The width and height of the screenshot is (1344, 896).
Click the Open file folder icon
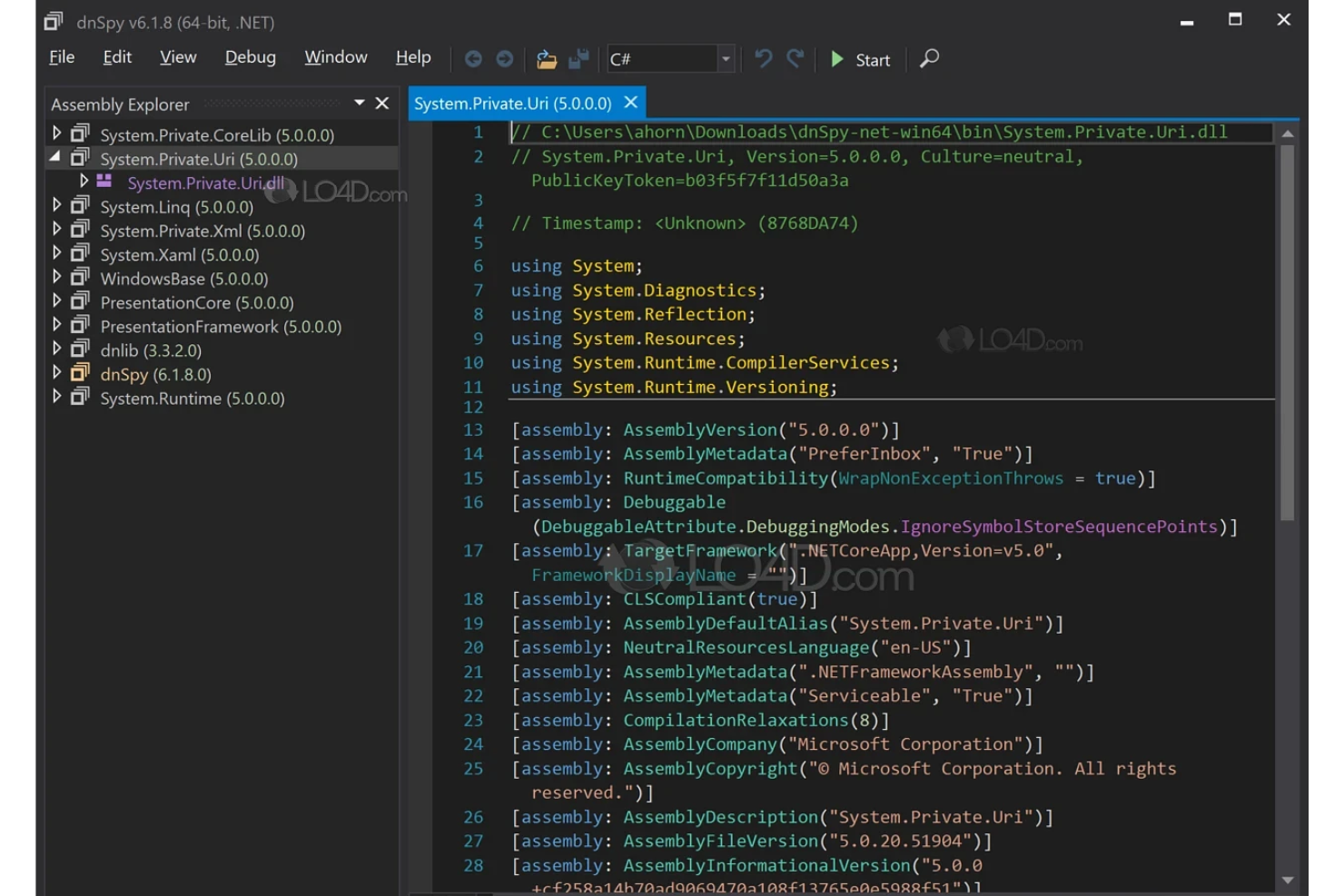pyautogui.click(x=546, y=59)
